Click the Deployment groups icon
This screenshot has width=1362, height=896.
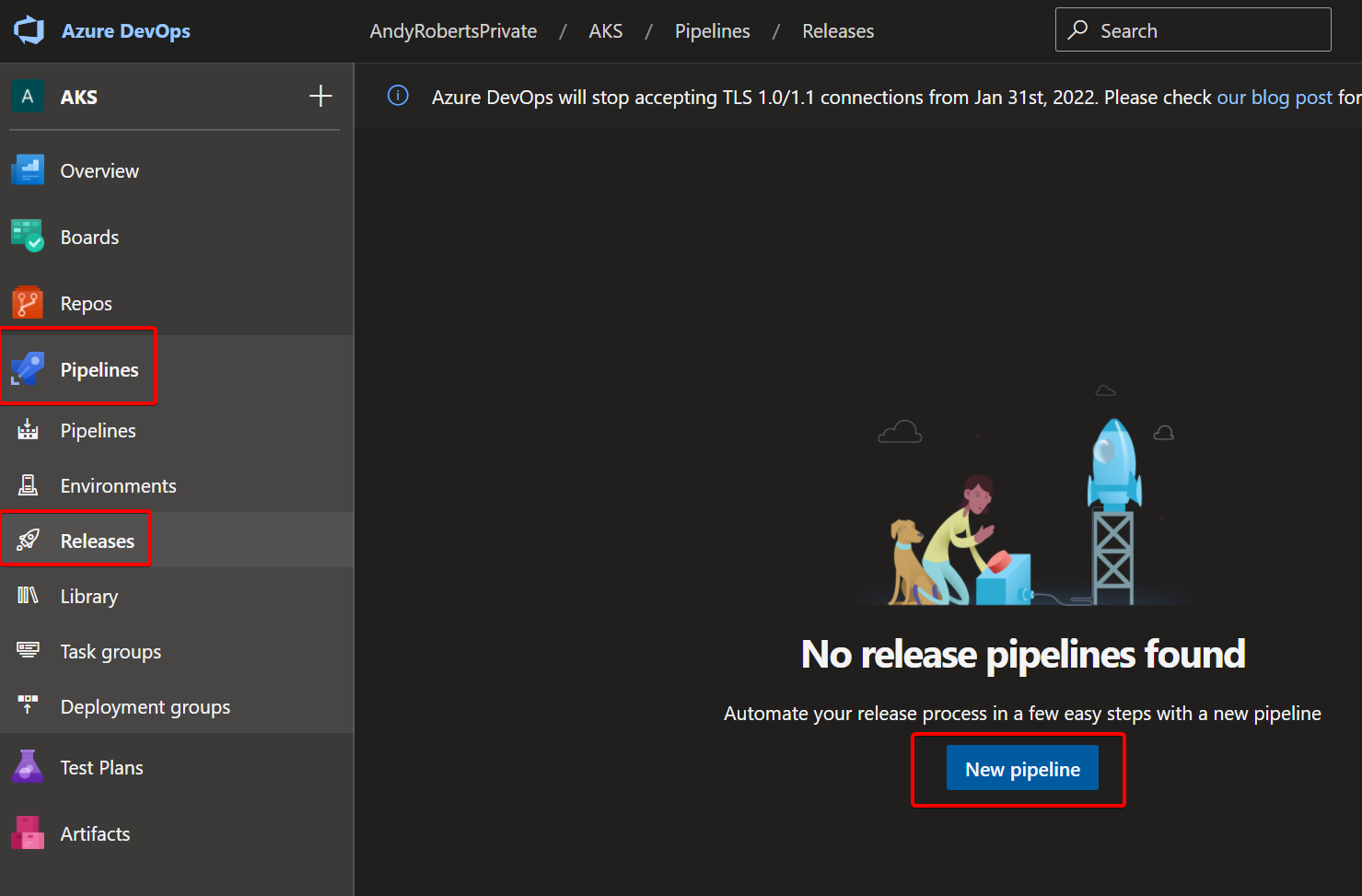tap(28, 704)
